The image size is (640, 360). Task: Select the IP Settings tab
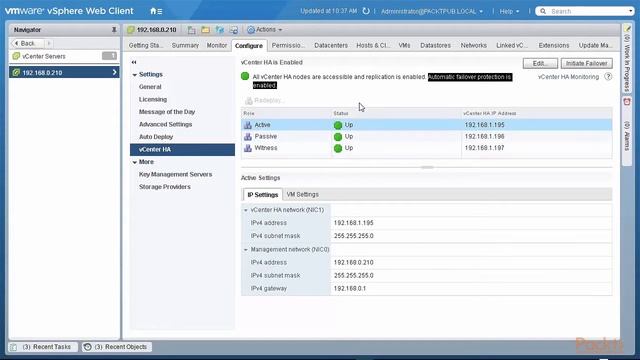262,195
